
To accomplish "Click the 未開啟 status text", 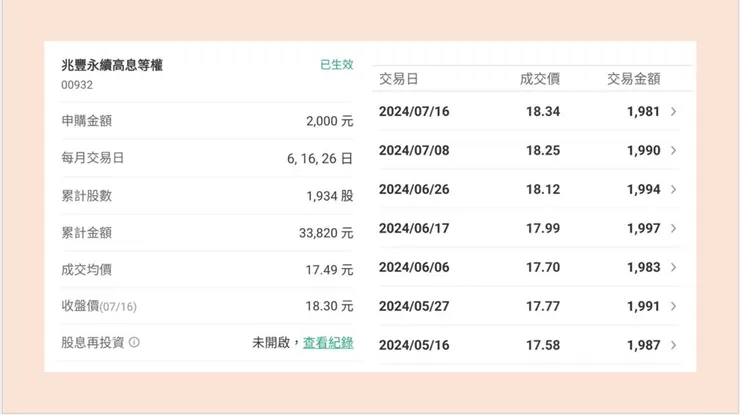I will point(271,343).
